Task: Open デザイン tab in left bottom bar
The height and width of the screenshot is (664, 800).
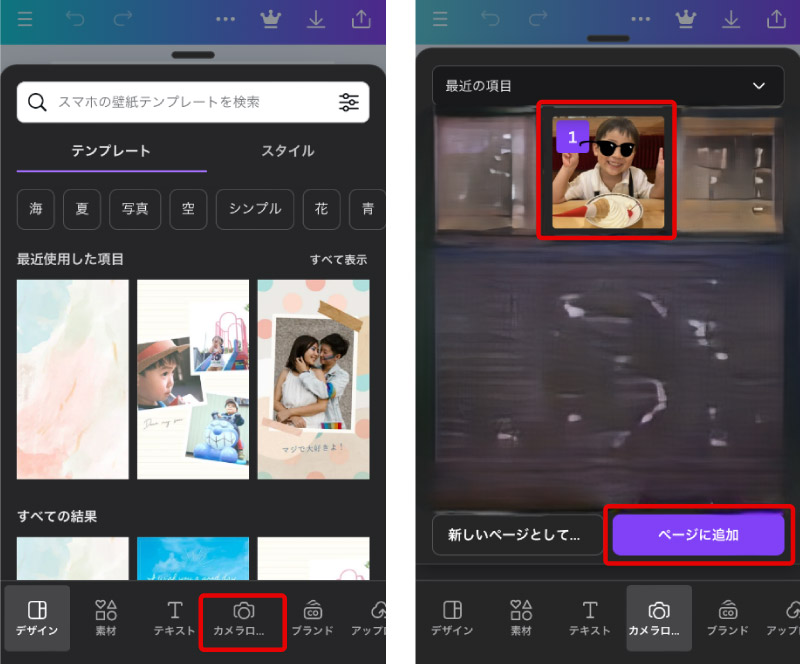Action: click(37, 618)
